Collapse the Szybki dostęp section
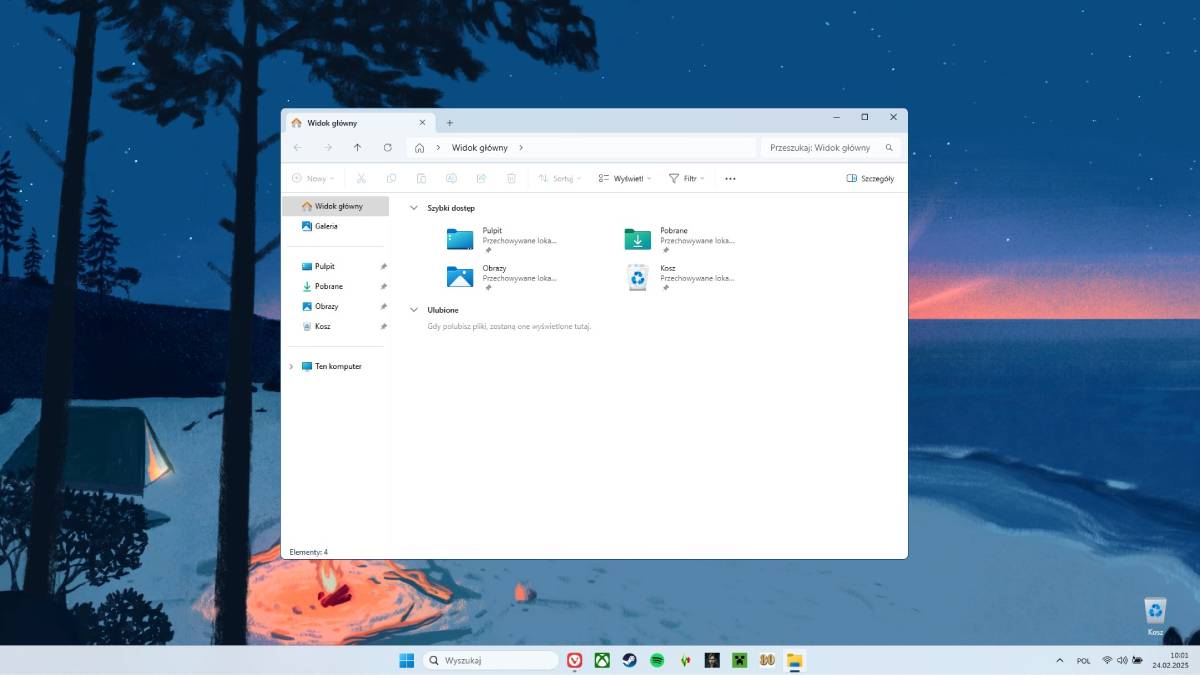Screen dimensions: 1200x675 click(x=414, y=208)
